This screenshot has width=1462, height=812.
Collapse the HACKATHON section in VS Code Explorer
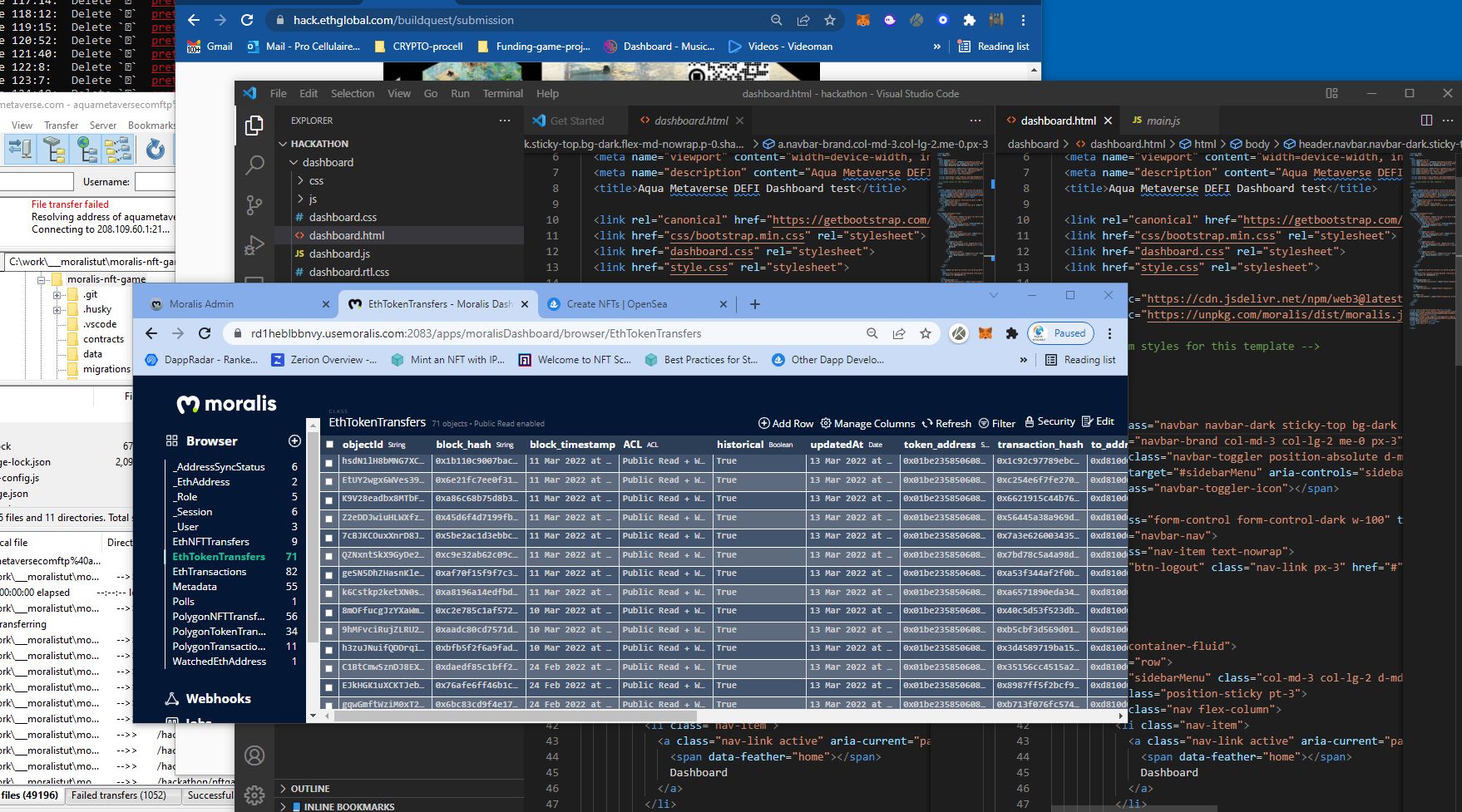283,144
